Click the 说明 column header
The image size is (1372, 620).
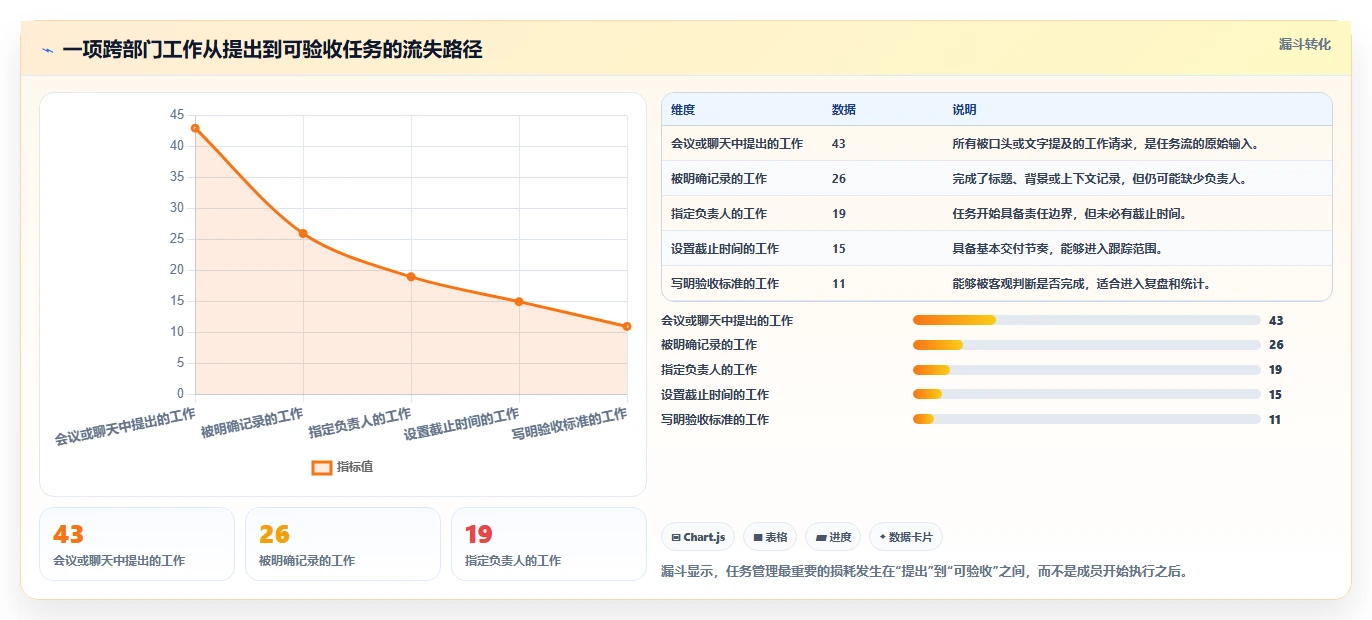coord(964,110)
